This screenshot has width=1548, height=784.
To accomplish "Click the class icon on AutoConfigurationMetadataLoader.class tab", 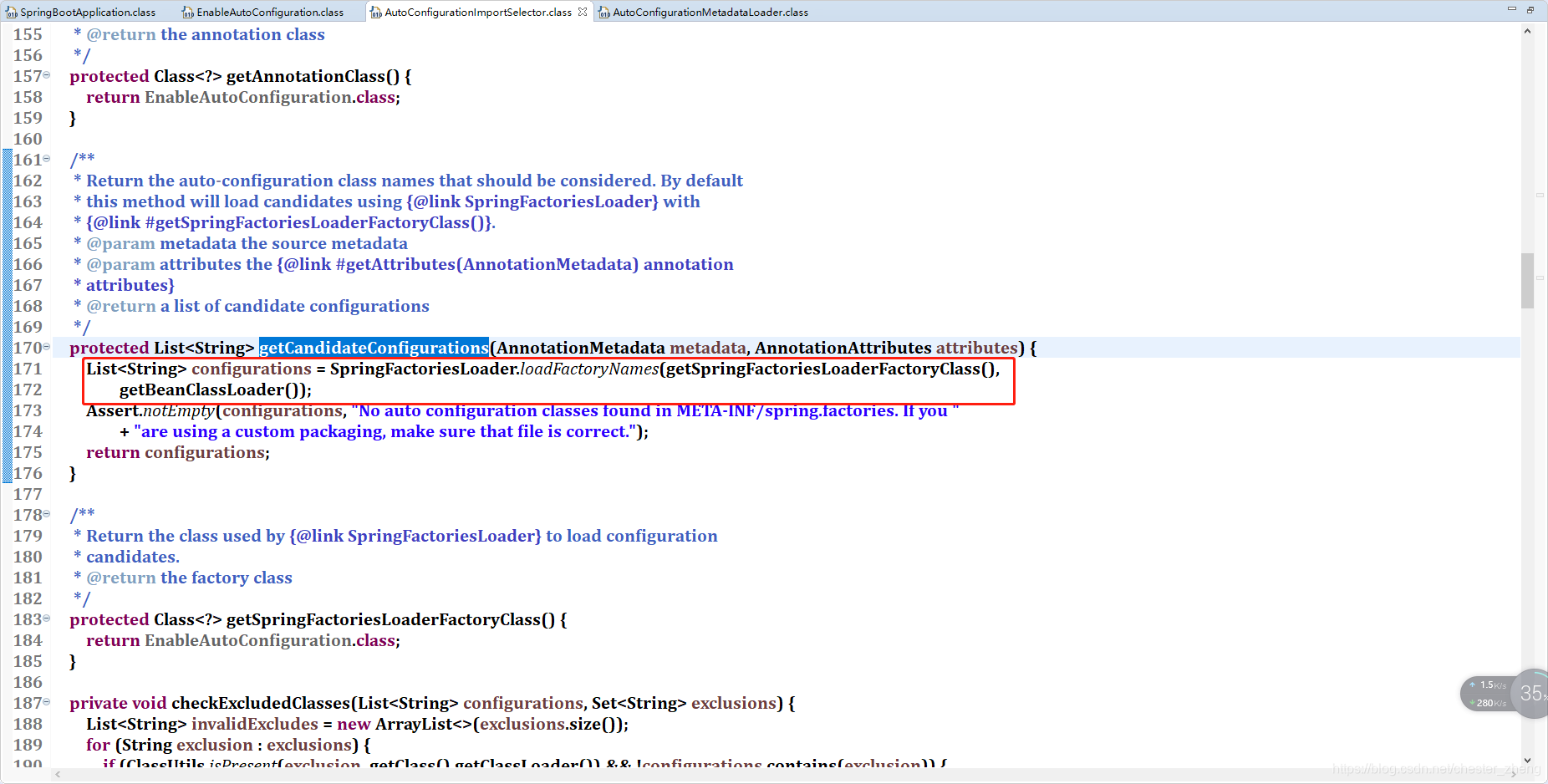I will (604, 12).
